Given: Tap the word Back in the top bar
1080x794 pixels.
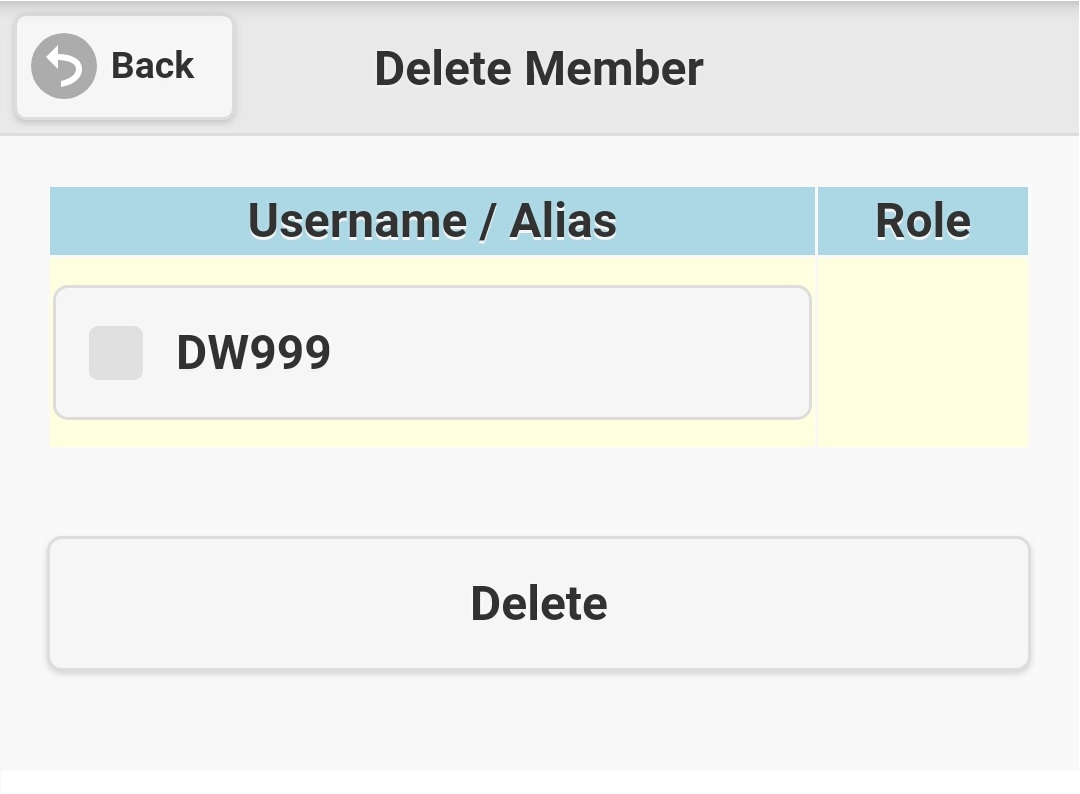Looking at the screenshot, I should pos(152,66).
